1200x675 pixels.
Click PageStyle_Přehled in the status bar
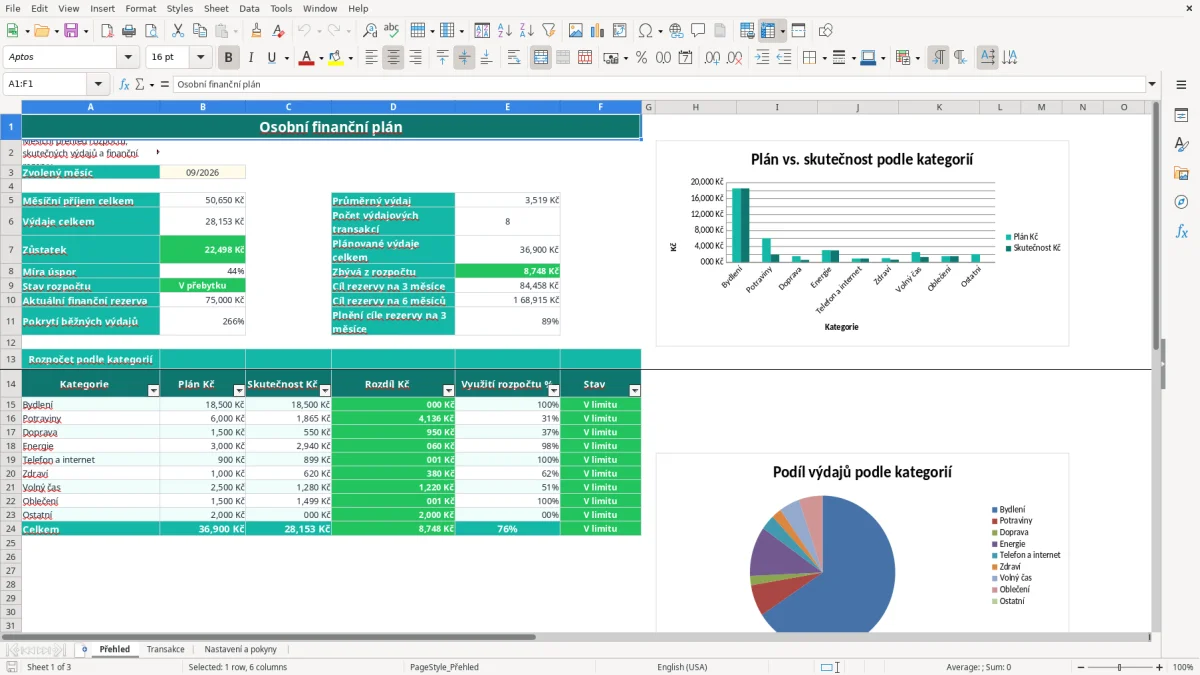[x=444, y=667]
